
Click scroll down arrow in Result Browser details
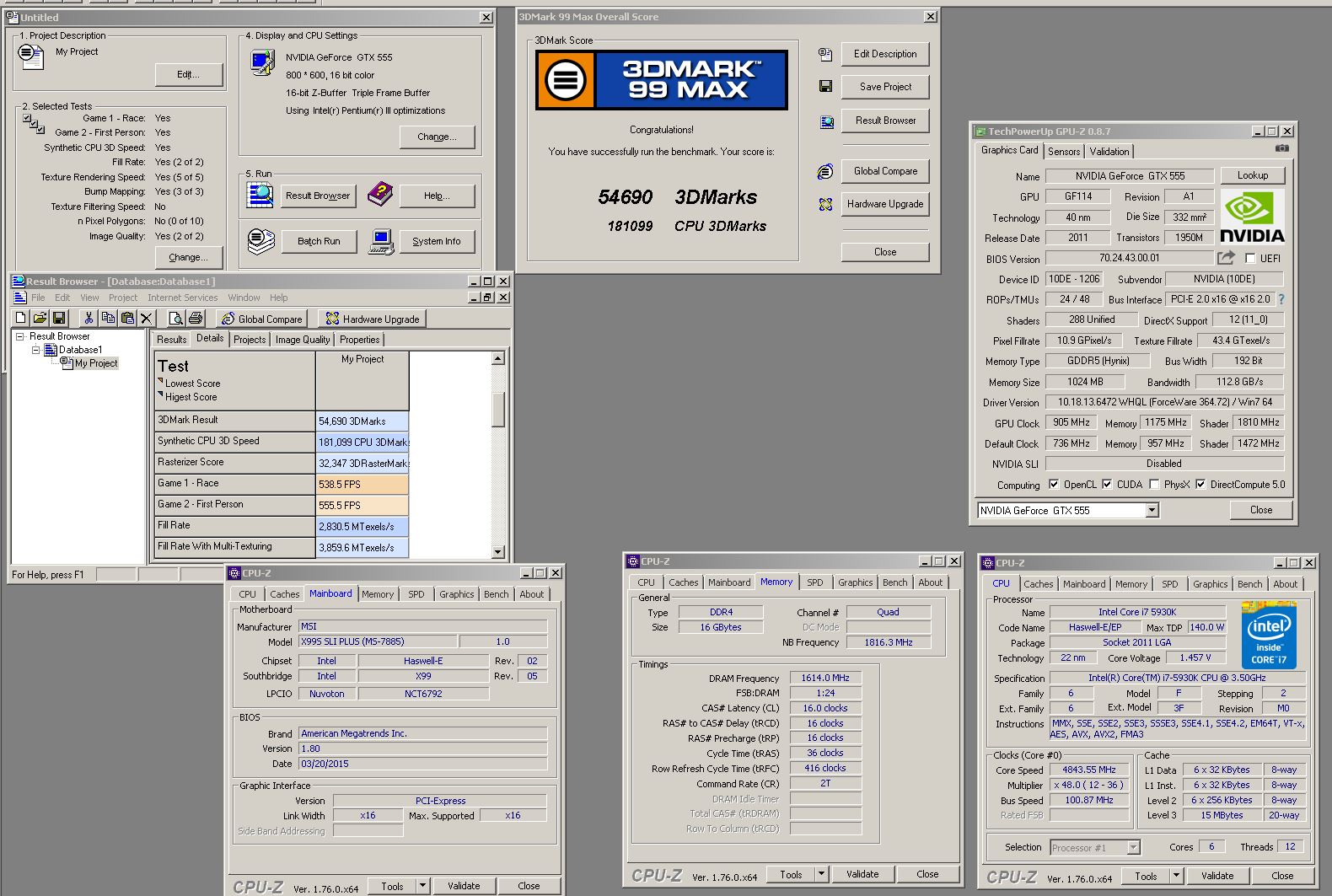(498, 552)
